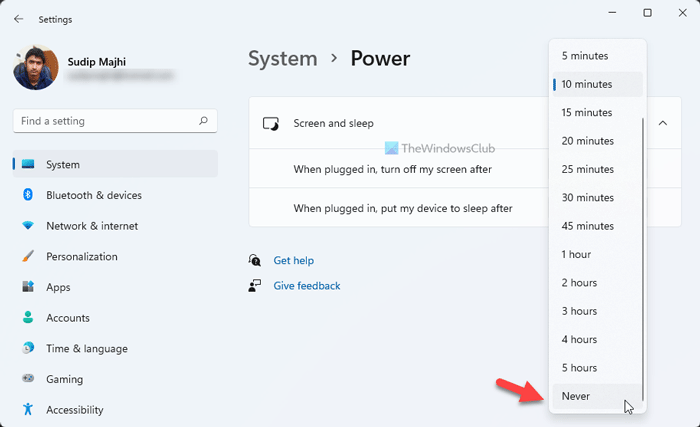Image resolution: width=700 pixels, height=427 pixels.
Task: Open Gaming settings
Action: click(x=65, y=380)
